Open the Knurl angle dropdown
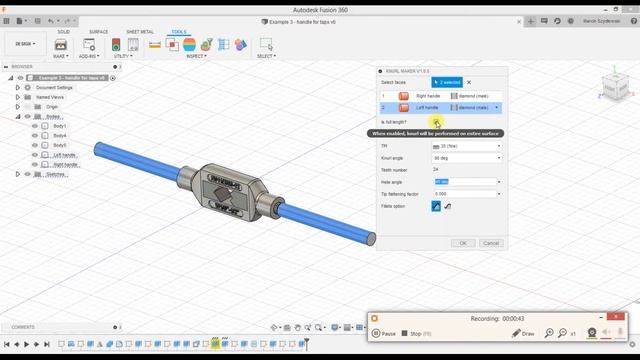This screenshot has width=640, height=360. coord(467,158)
